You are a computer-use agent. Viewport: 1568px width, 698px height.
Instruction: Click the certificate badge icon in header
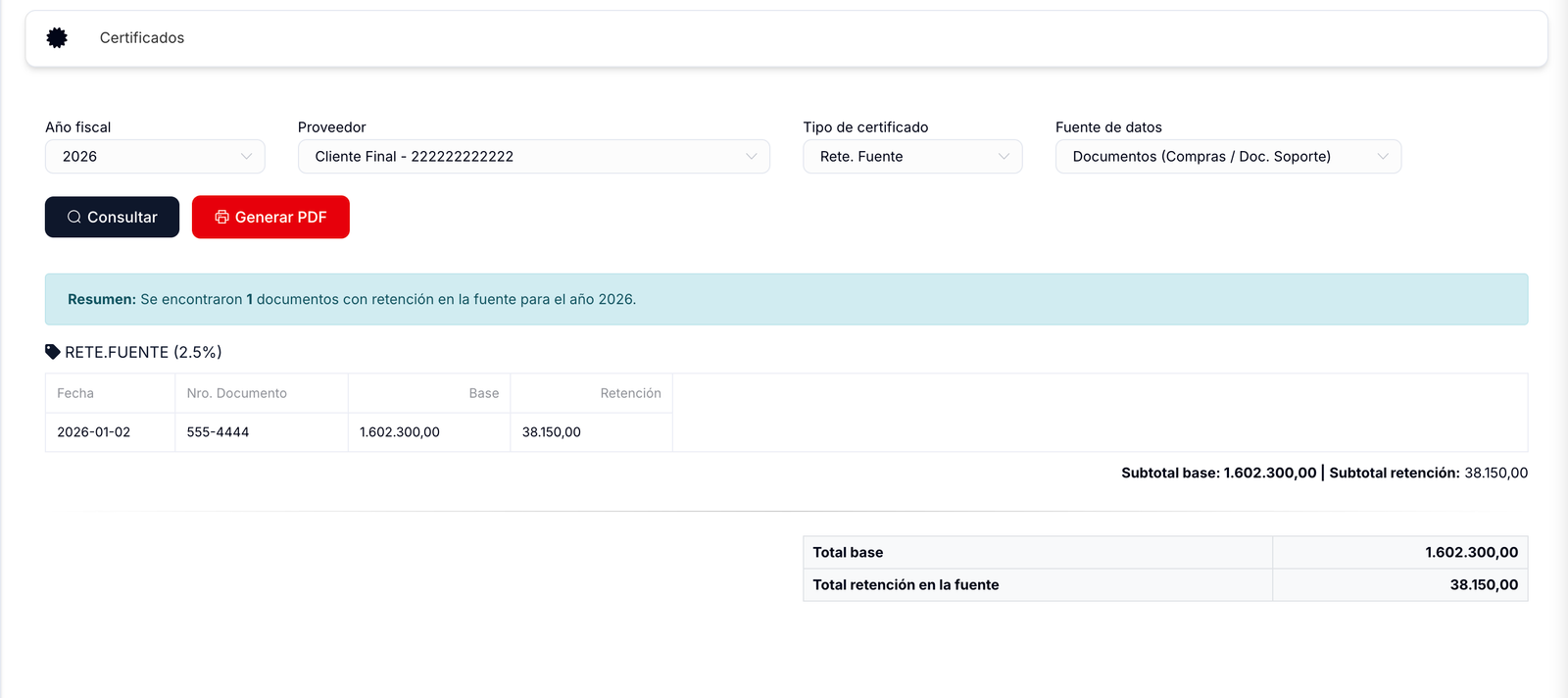pyautogui.click(x=57, y=37)
